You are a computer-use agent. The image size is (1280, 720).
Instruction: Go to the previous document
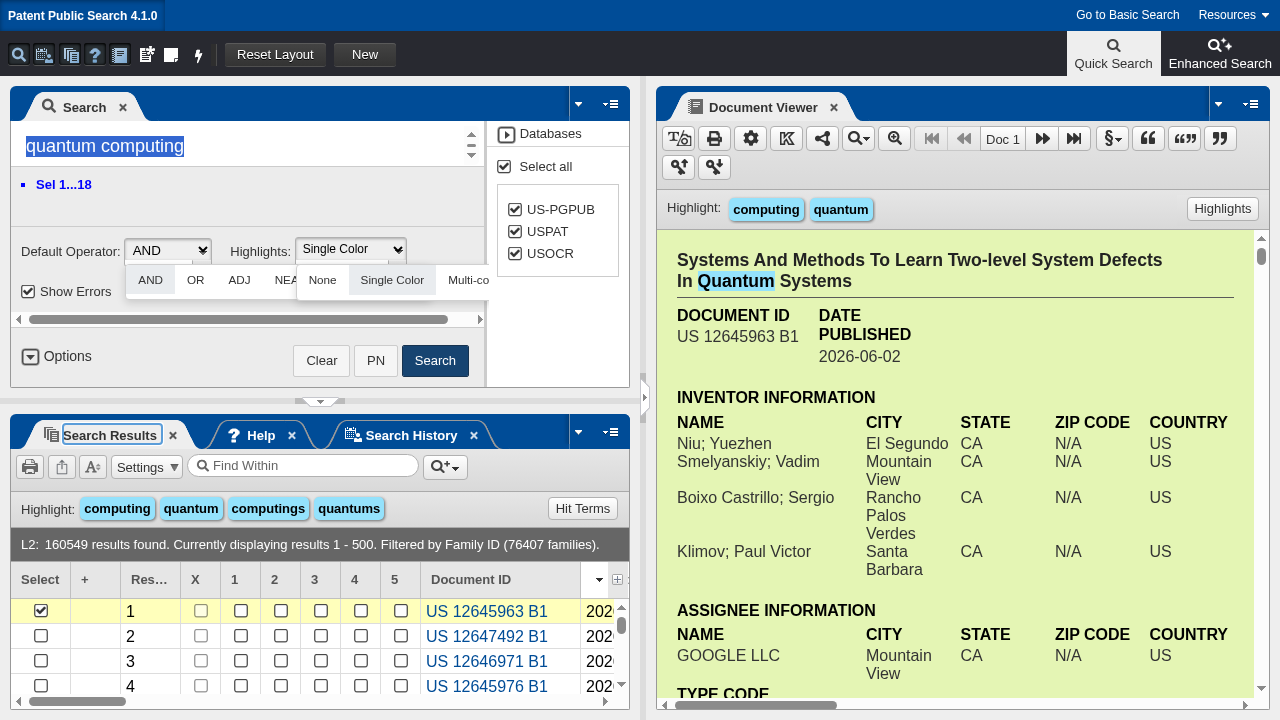point(964,138)
